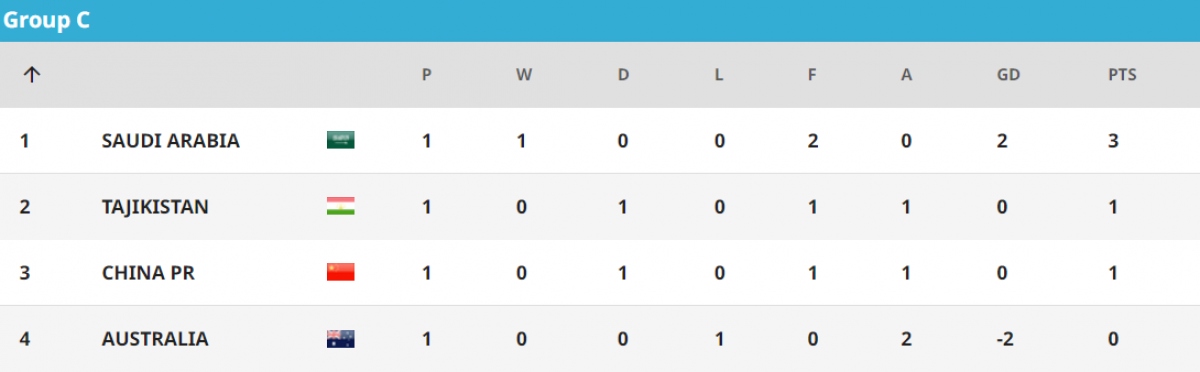Open the SAUDI ARABIA team link
Viewport: 1200px width, 372px height.
tap(171, 141)
